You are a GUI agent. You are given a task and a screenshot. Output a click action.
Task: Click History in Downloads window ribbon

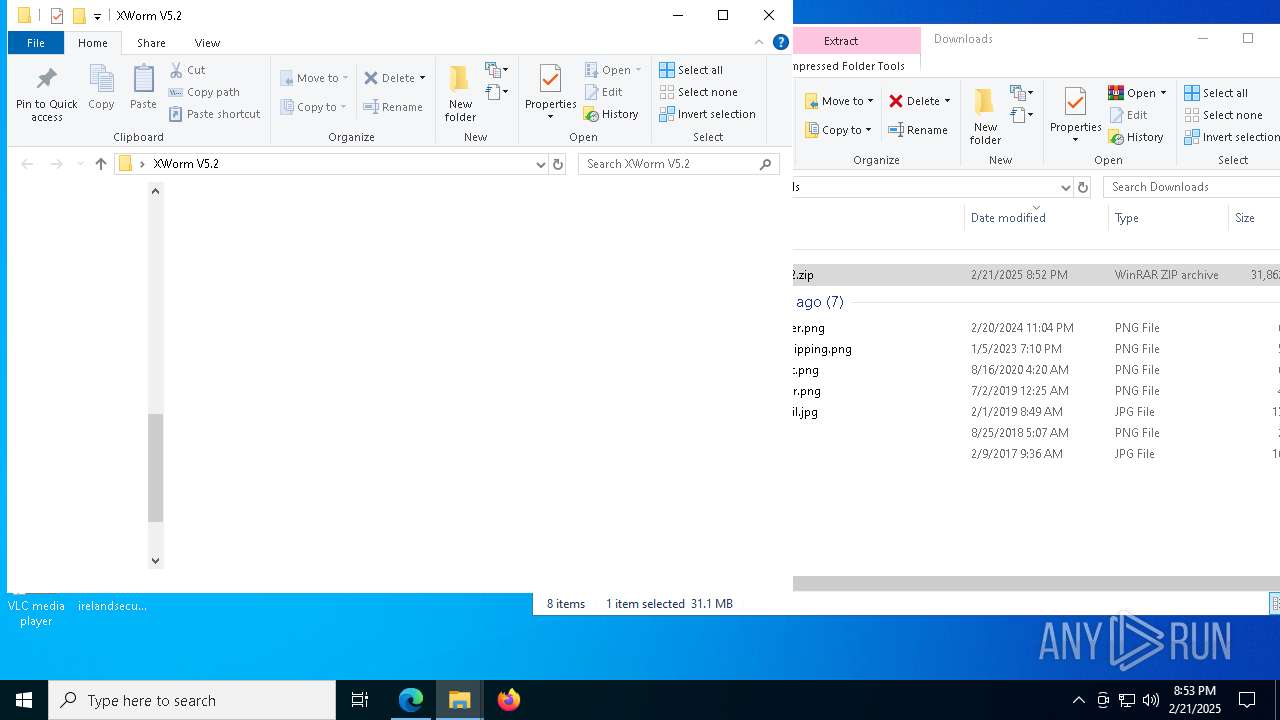pos(1136,137)
